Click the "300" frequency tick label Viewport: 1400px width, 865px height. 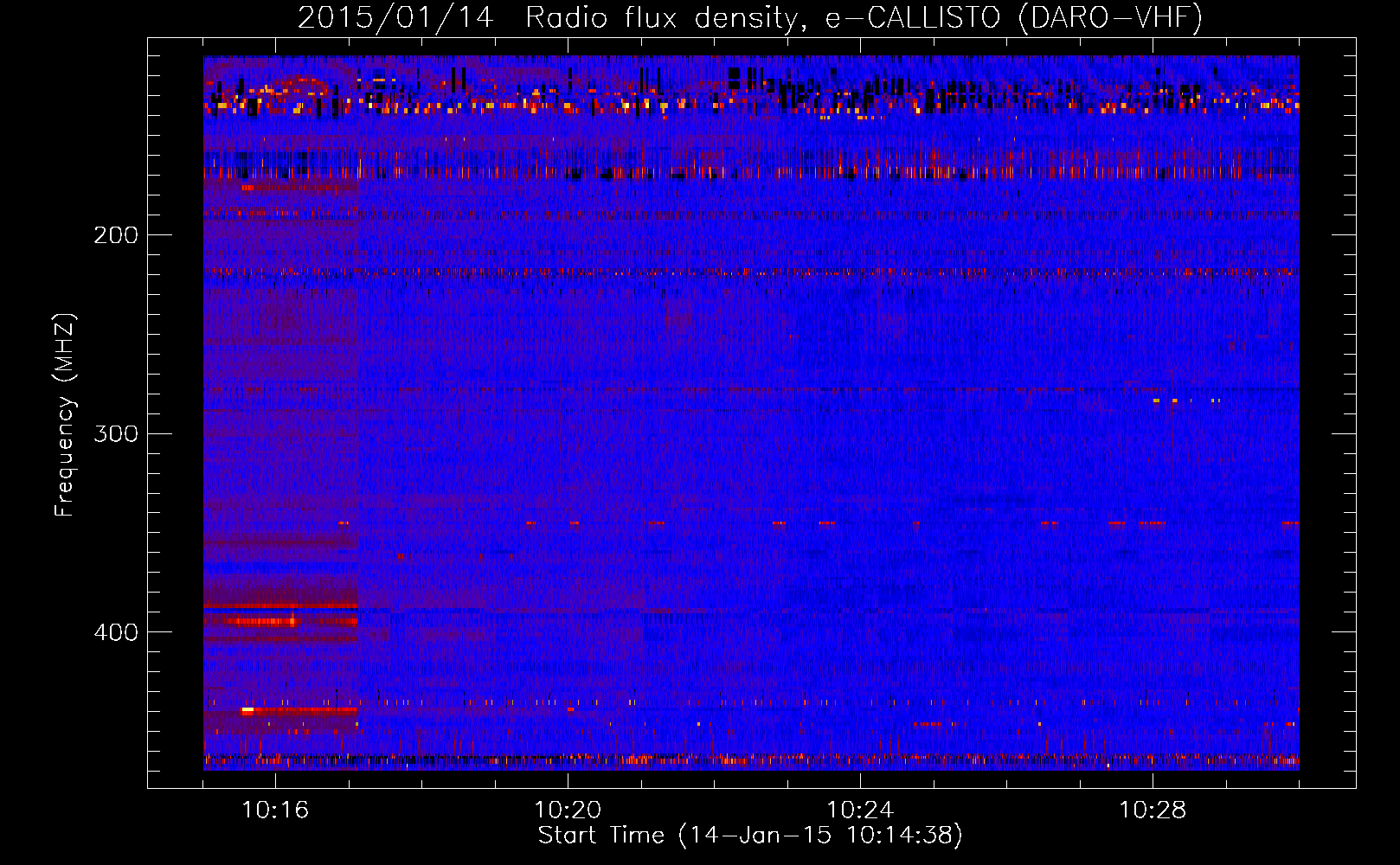coord(116,433)
